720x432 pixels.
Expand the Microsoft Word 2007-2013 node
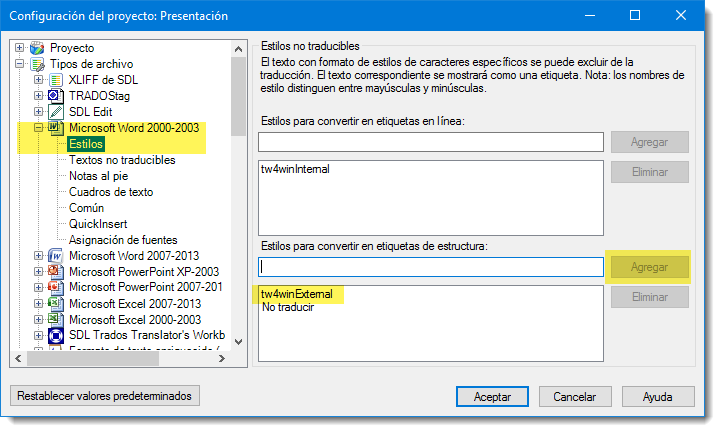coord(39,255)
